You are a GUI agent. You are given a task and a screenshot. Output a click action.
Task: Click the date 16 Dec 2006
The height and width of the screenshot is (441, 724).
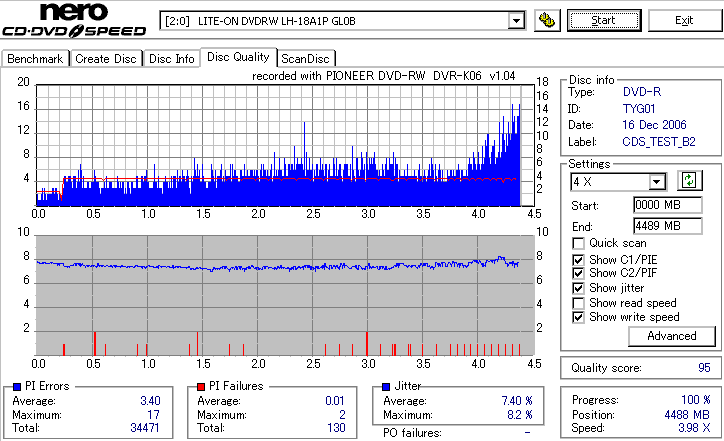pyautogui.click(x=654, y=125)
